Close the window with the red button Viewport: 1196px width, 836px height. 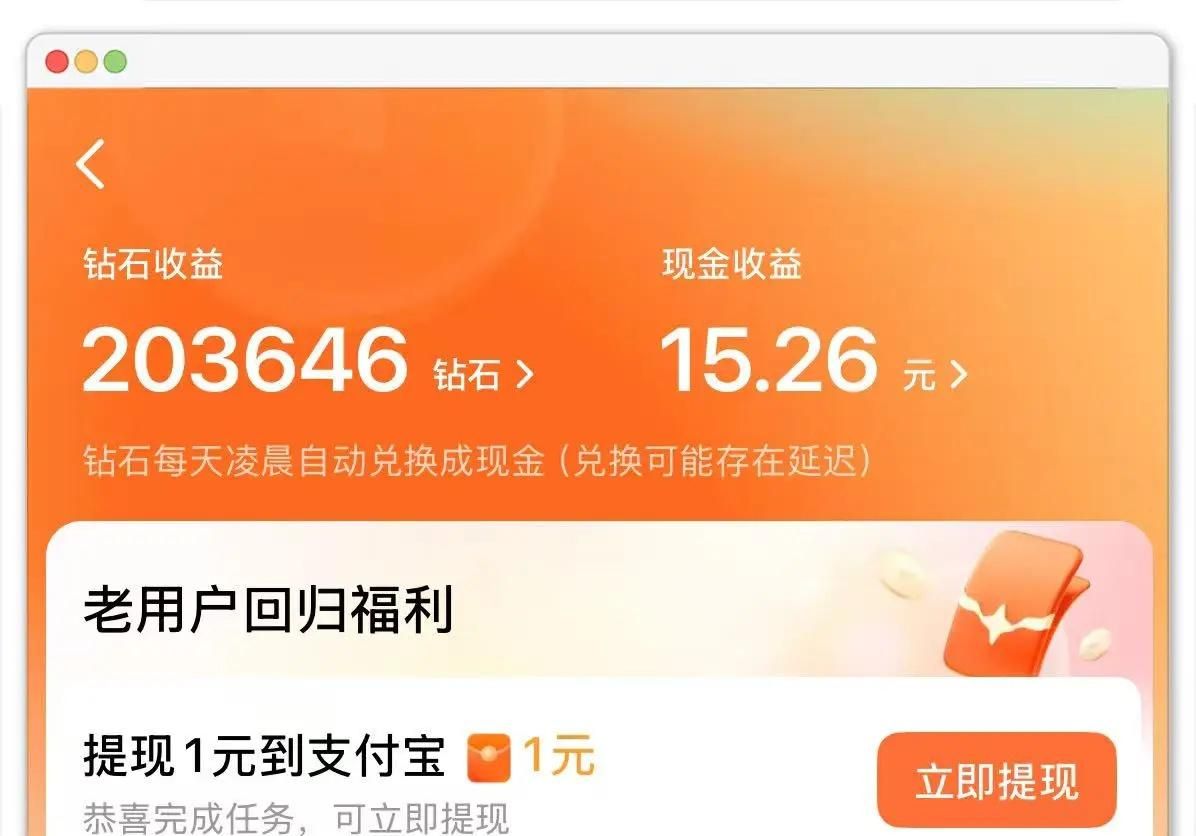point(57,61)
